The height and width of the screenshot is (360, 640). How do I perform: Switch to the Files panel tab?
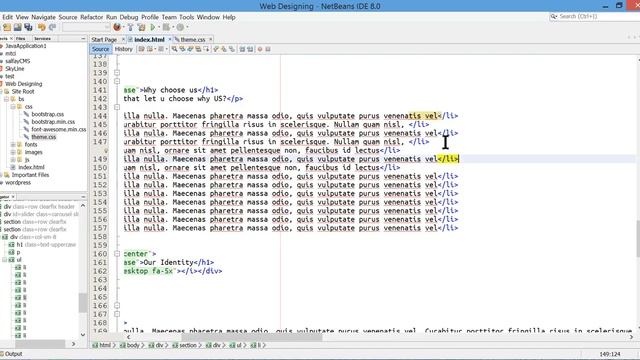[x=20, y=38]
